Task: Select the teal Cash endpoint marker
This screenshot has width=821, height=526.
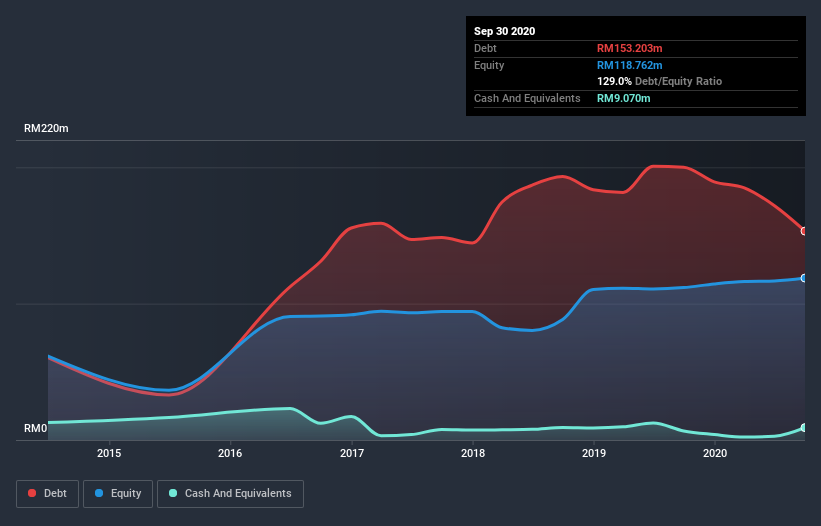Action: click(x=804, y=428)
